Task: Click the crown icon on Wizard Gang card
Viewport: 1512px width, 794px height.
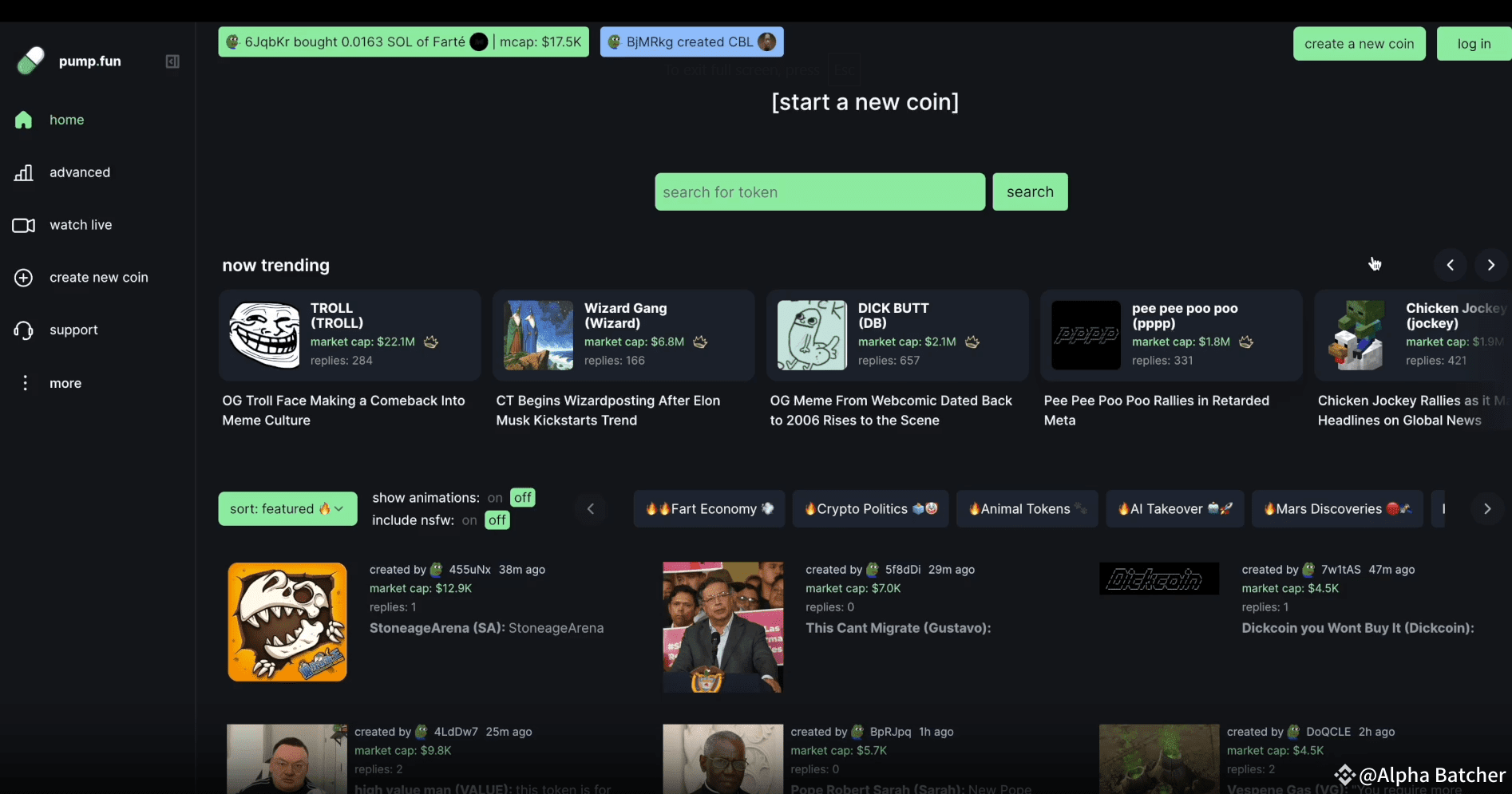Action: pyautogui.click(x=700, y=342)
